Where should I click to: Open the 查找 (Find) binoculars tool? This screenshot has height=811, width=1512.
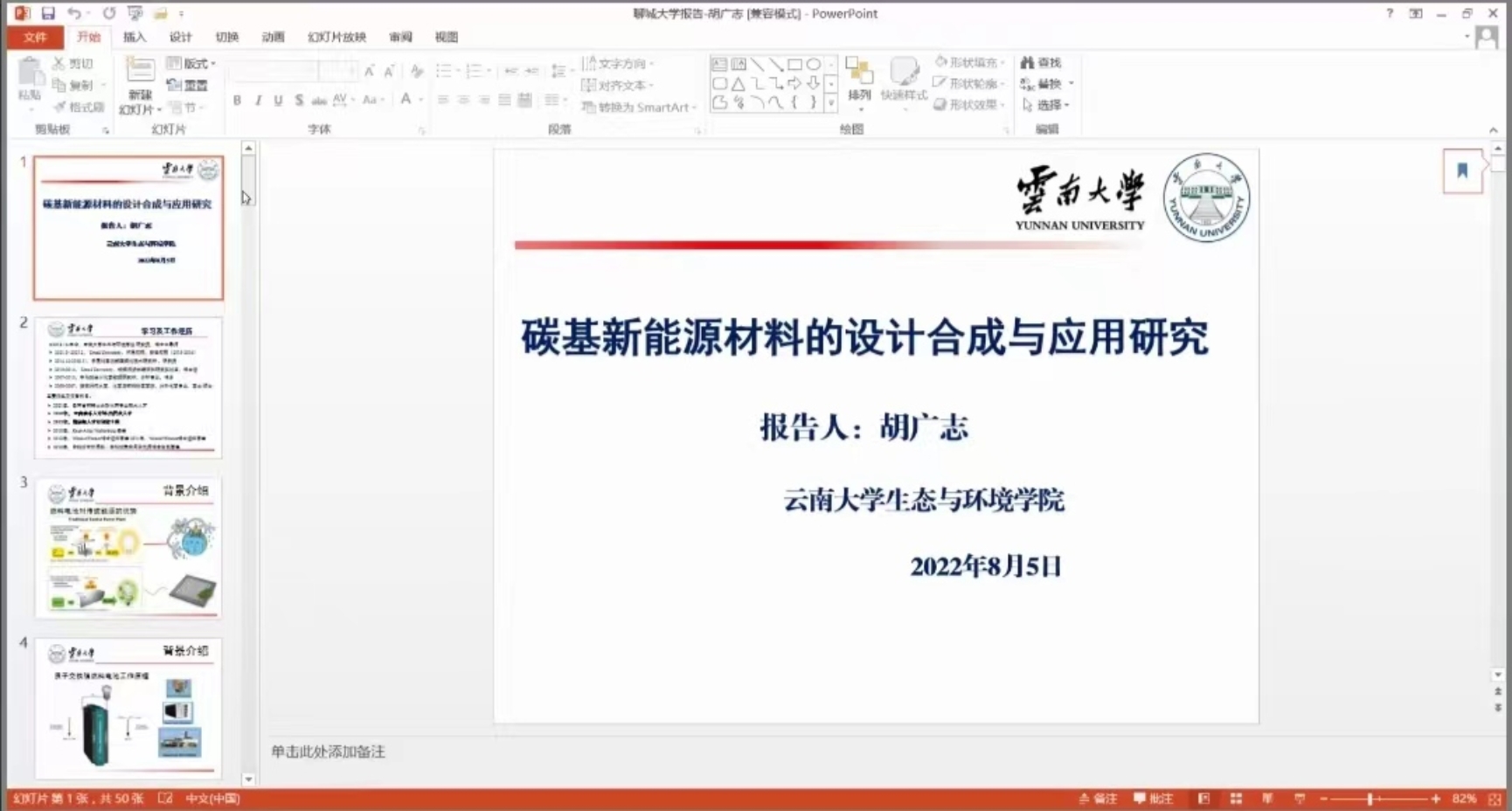[1040, 63]
